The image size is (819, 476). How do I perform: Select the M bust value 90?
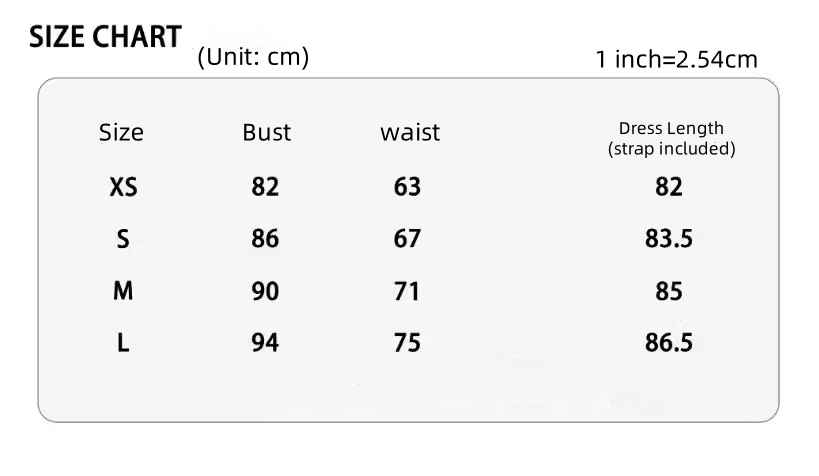pyautogui.click(x=265, y=292)
